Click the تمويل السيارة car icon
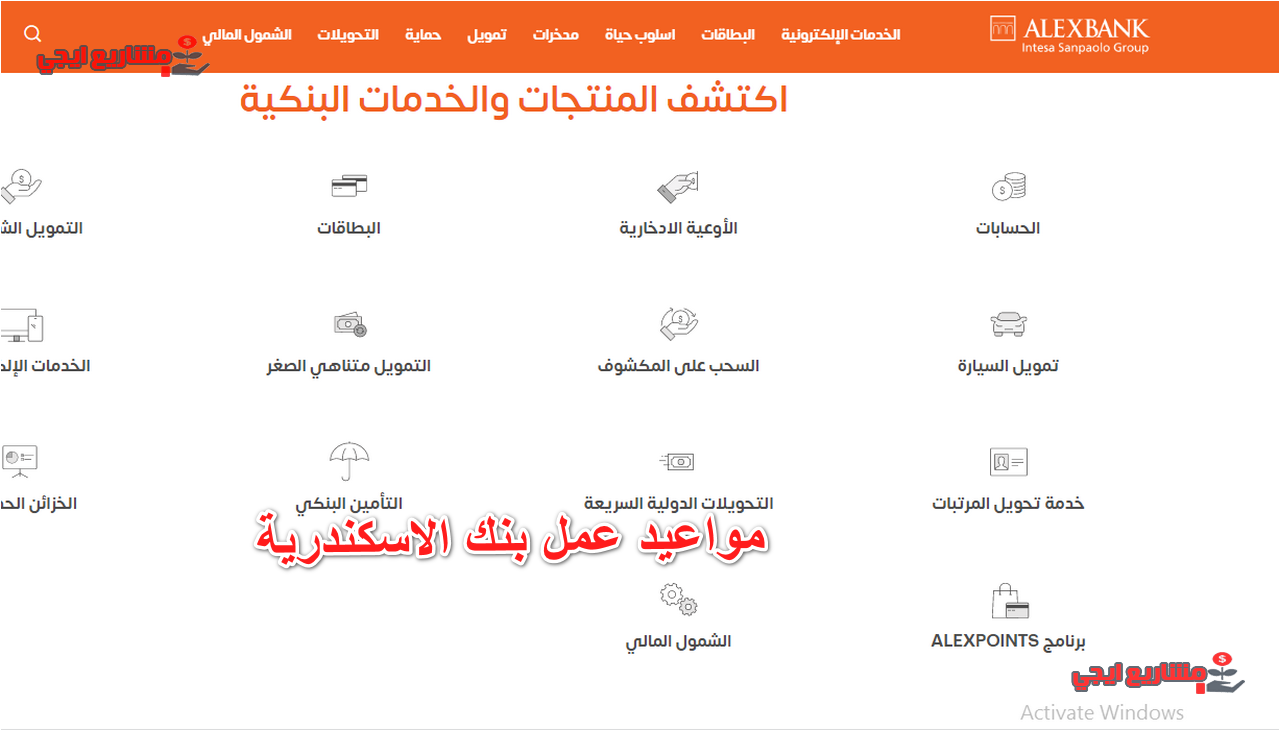 1008,324
